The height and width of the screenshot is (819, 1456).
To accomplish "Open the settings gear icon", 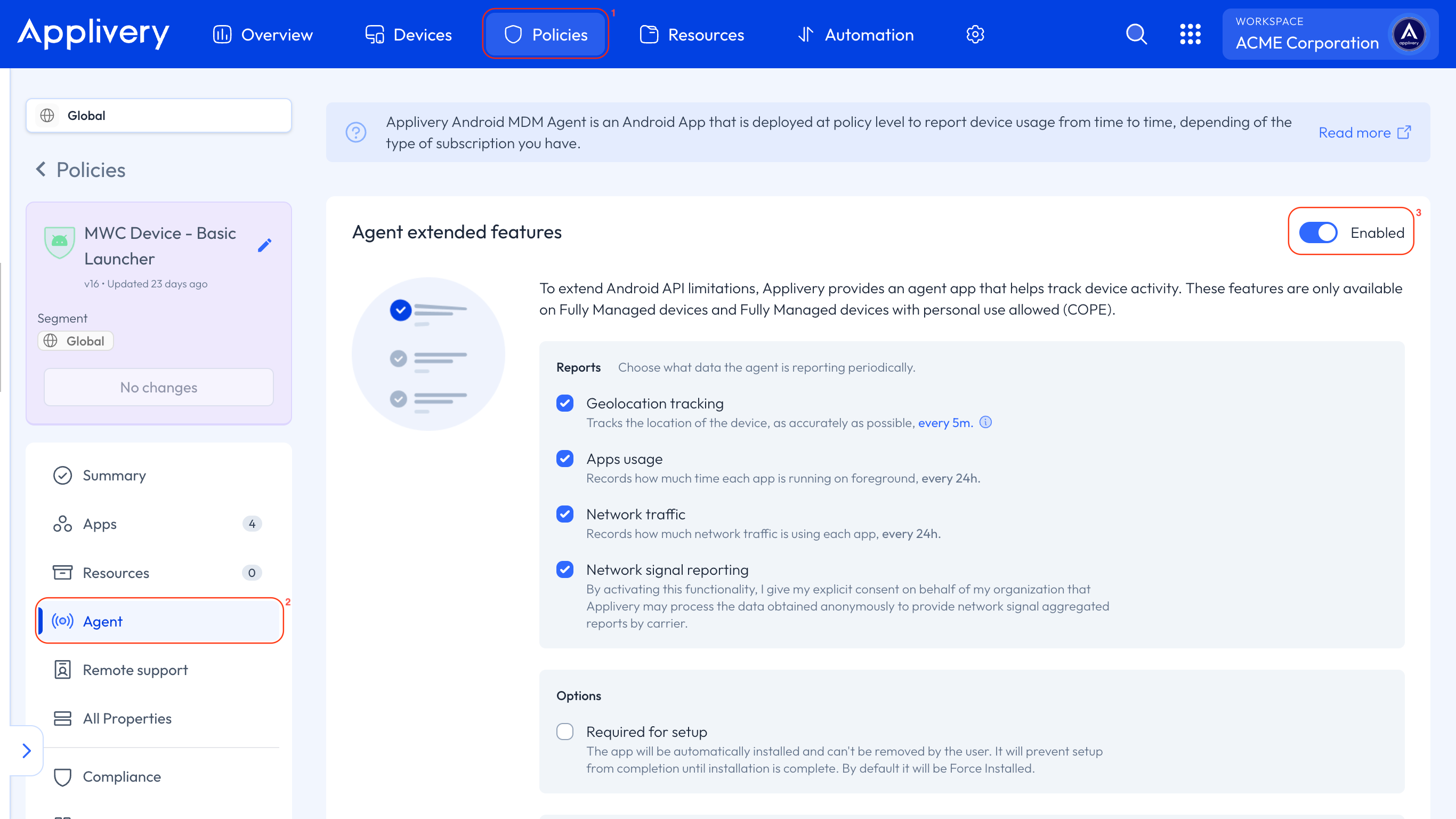I will pyautogui.click(x=975, y=35).
